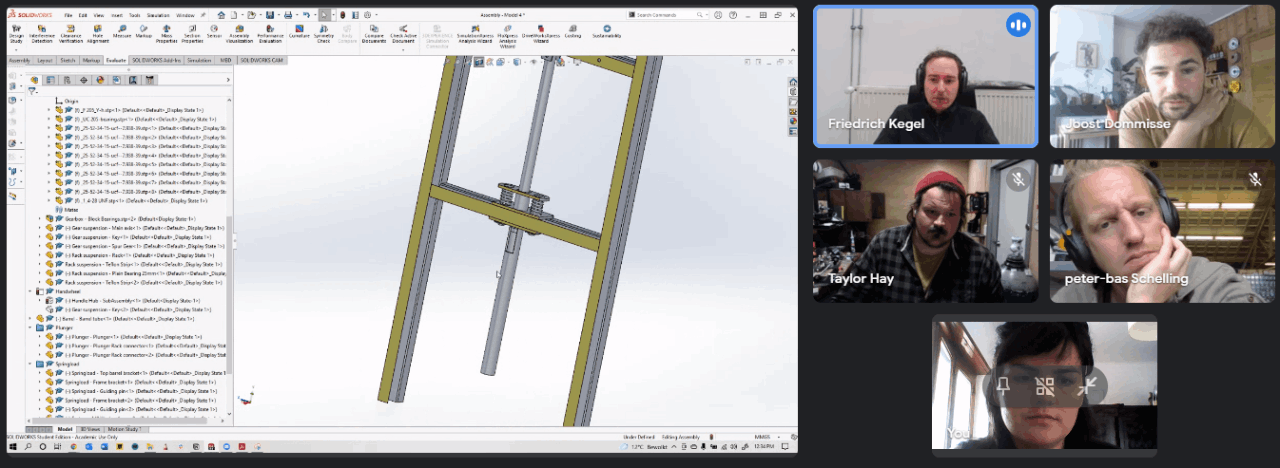Viewport: 1280px width, 468px height.
Task: Launch SimulationXpress Analysis Wizard
Action: (x=475, y=35)
